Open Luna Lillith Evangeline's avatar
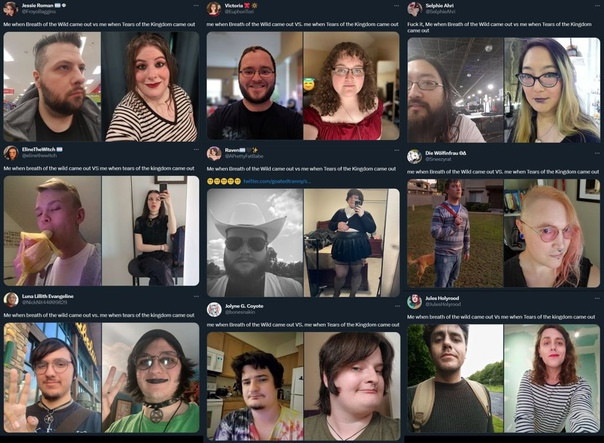Image resolution: width=604 pixels, height=443 pixels. [11, 299]
